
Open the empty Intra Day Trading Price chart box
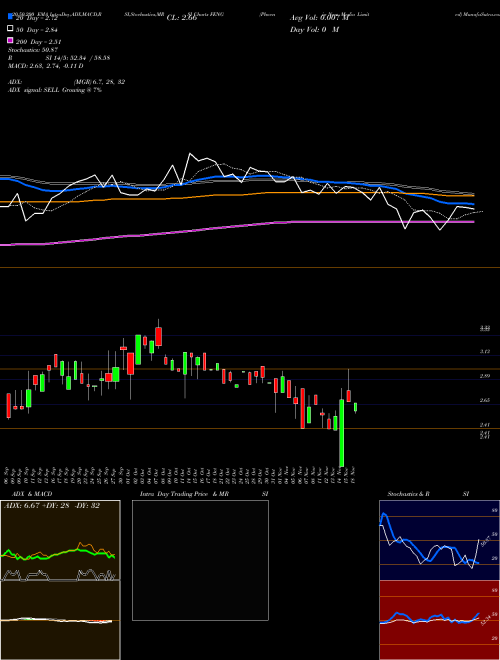click(200, 560)
